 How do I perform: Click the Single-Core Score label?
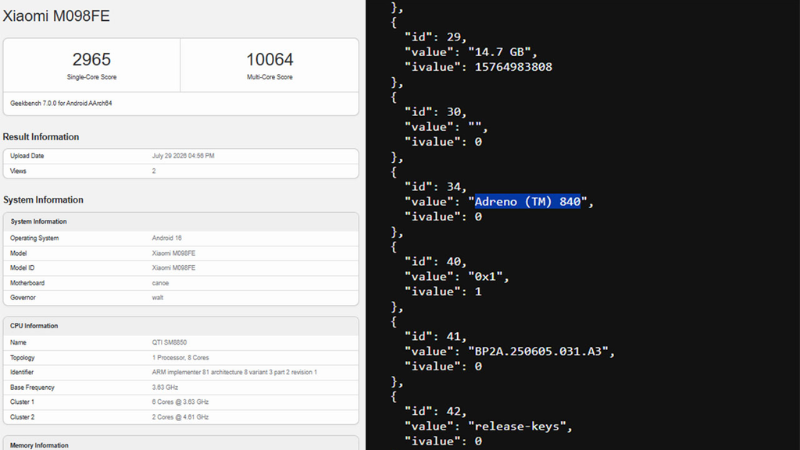[x=92, y=77]
